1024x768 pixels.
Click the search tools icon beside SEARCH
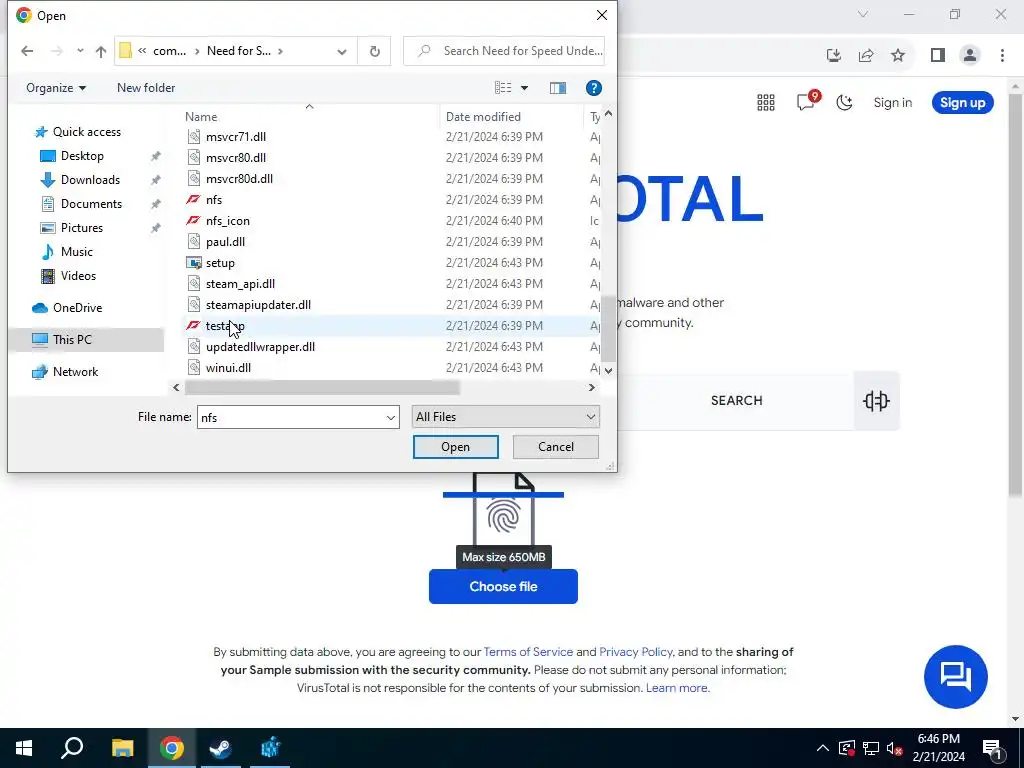(876, 400)
